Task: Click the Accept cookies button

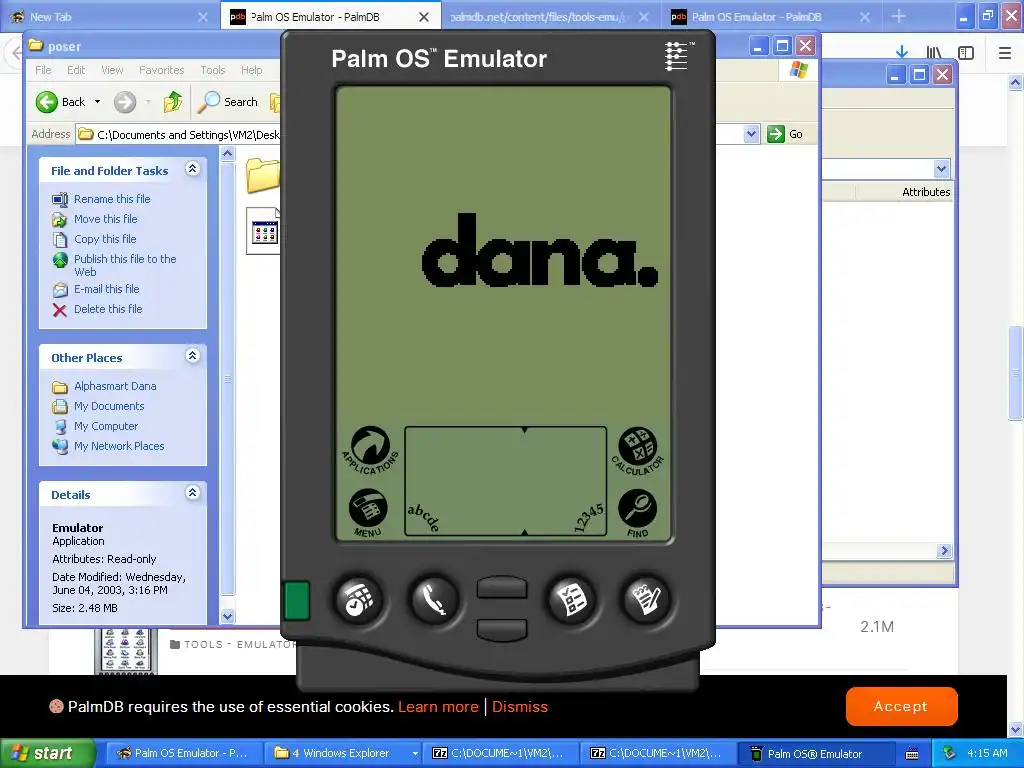Action: click(901, 706)
